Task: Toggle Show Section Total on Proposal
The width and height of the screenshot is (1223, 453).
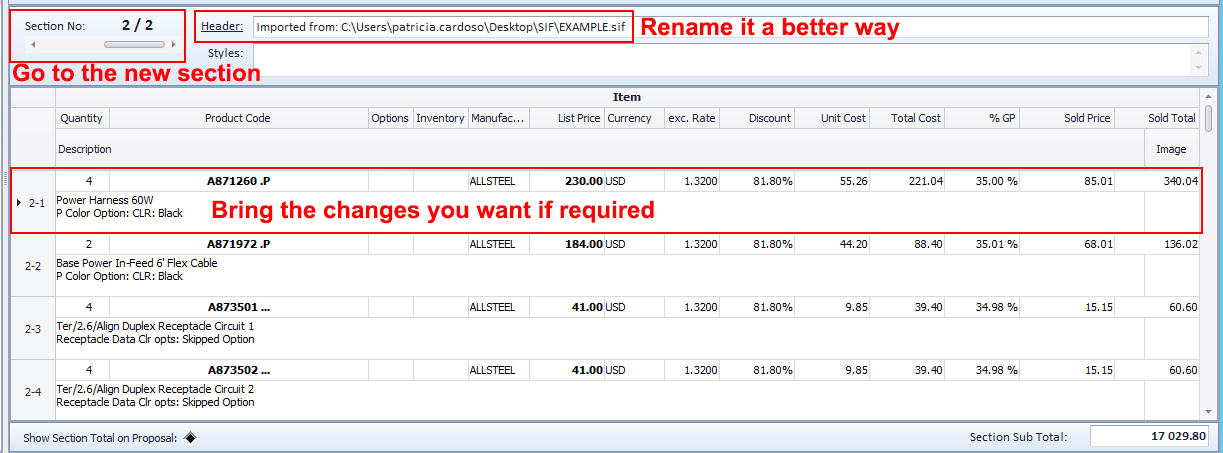Action: tap(190, 437)
